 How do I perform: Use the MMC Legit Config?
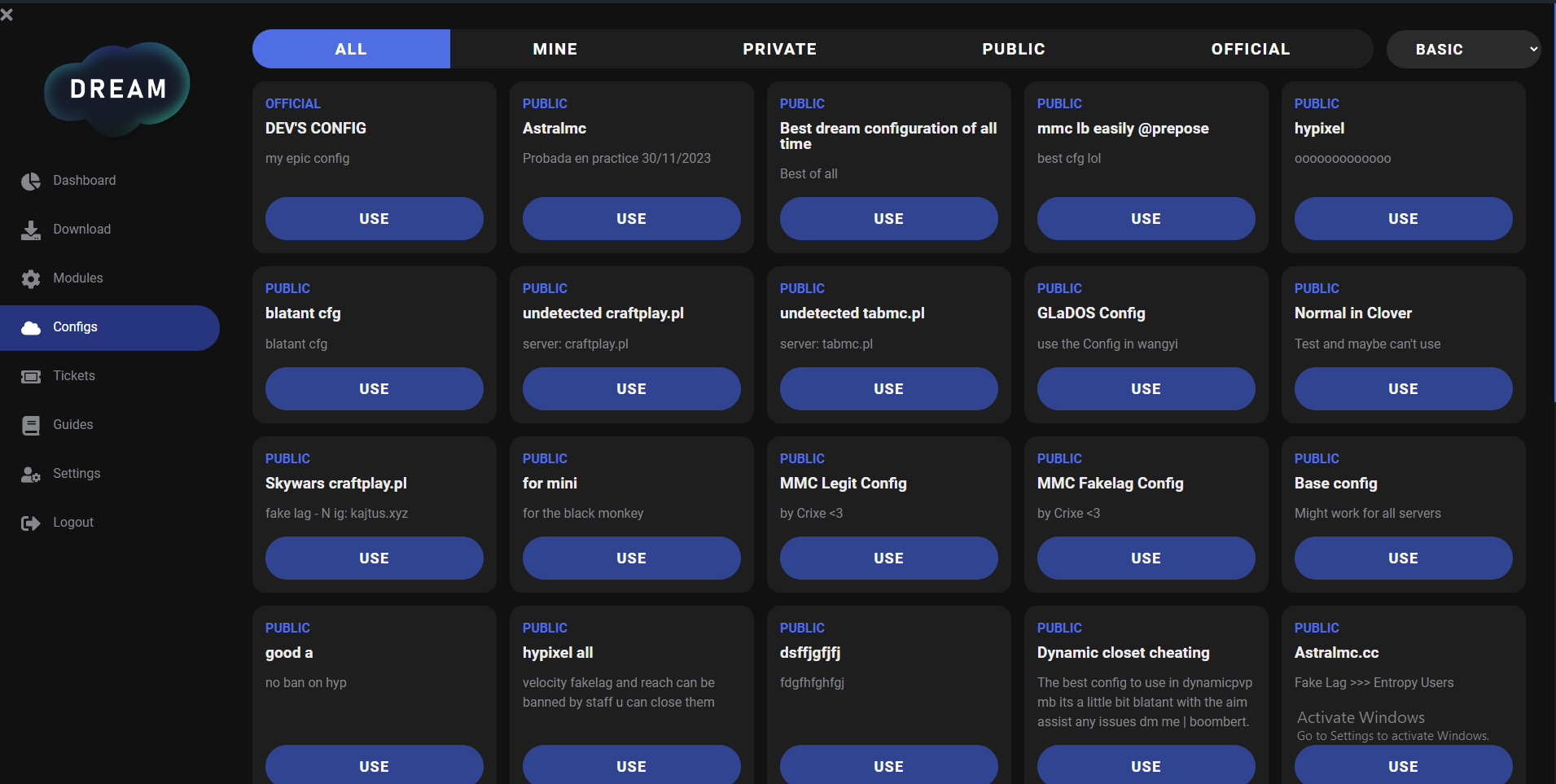click(x=888, y=558)
